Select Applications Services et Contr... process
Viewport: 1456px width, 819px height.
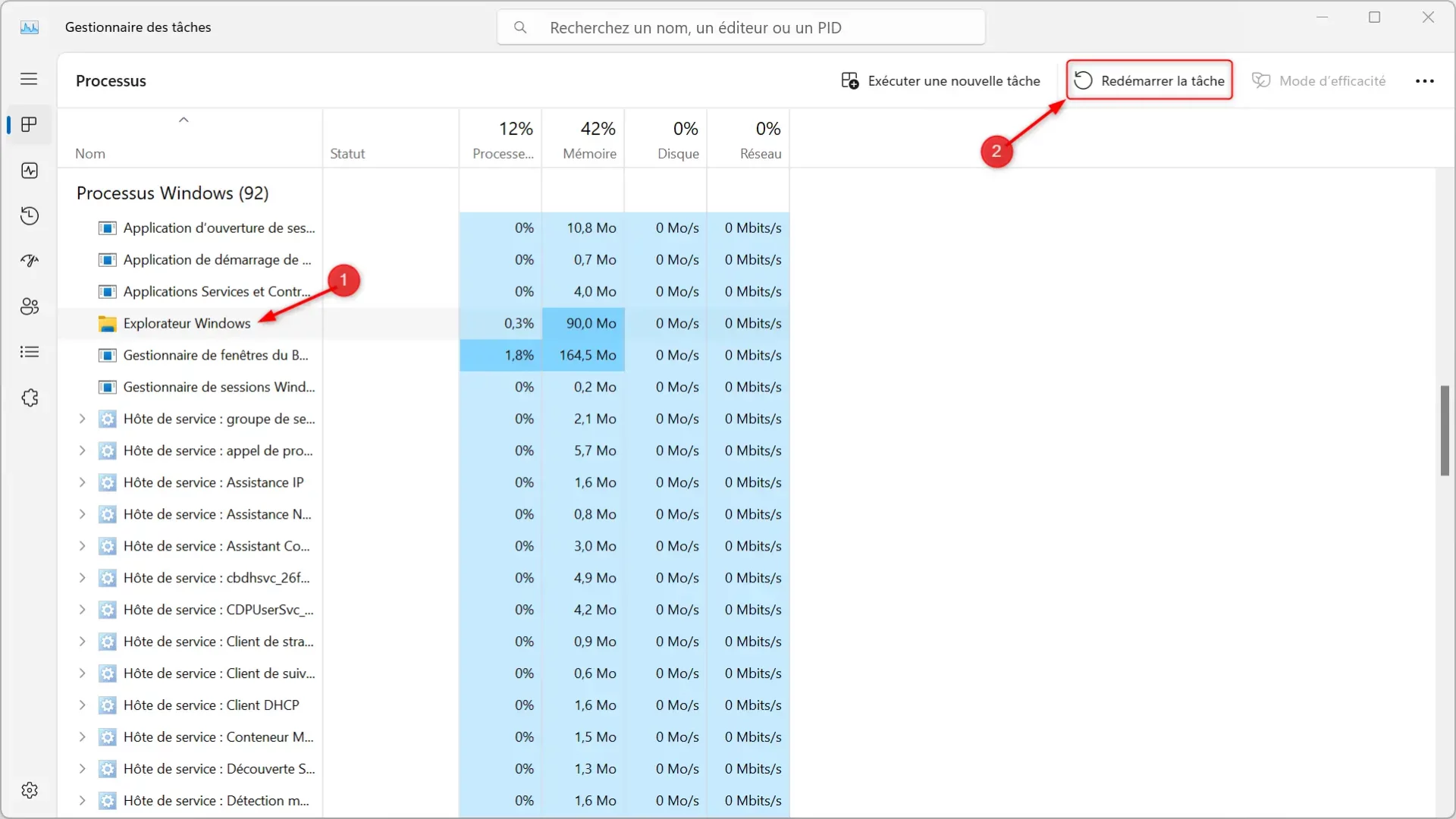click(x=423, y=292)
